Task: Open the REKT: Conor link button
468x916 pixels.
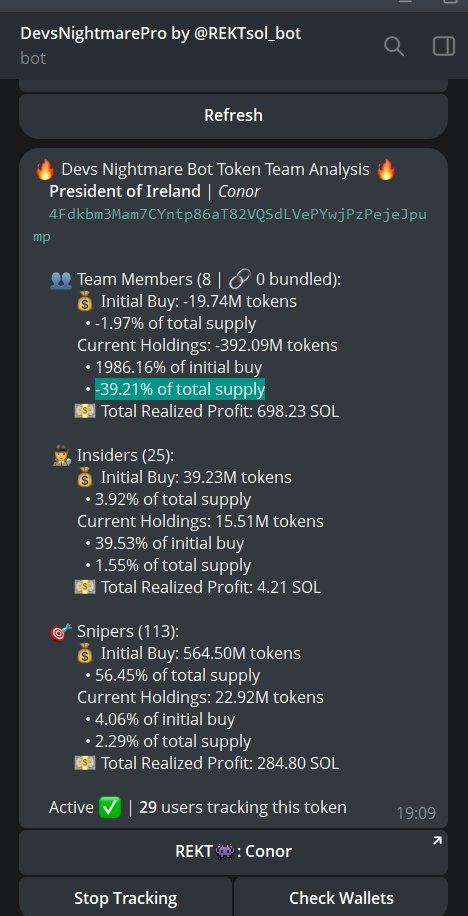Action: click(x=234, y=851)
